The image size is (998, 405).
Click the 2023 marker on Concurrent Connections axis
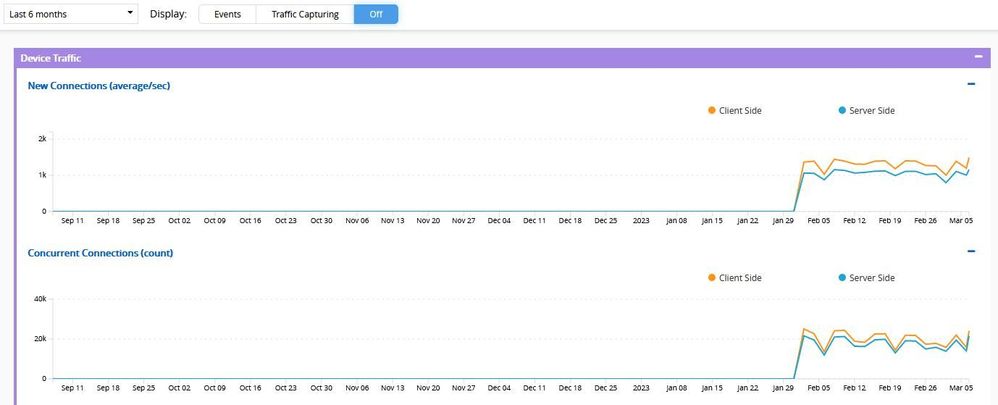click(x=641, y=387)
